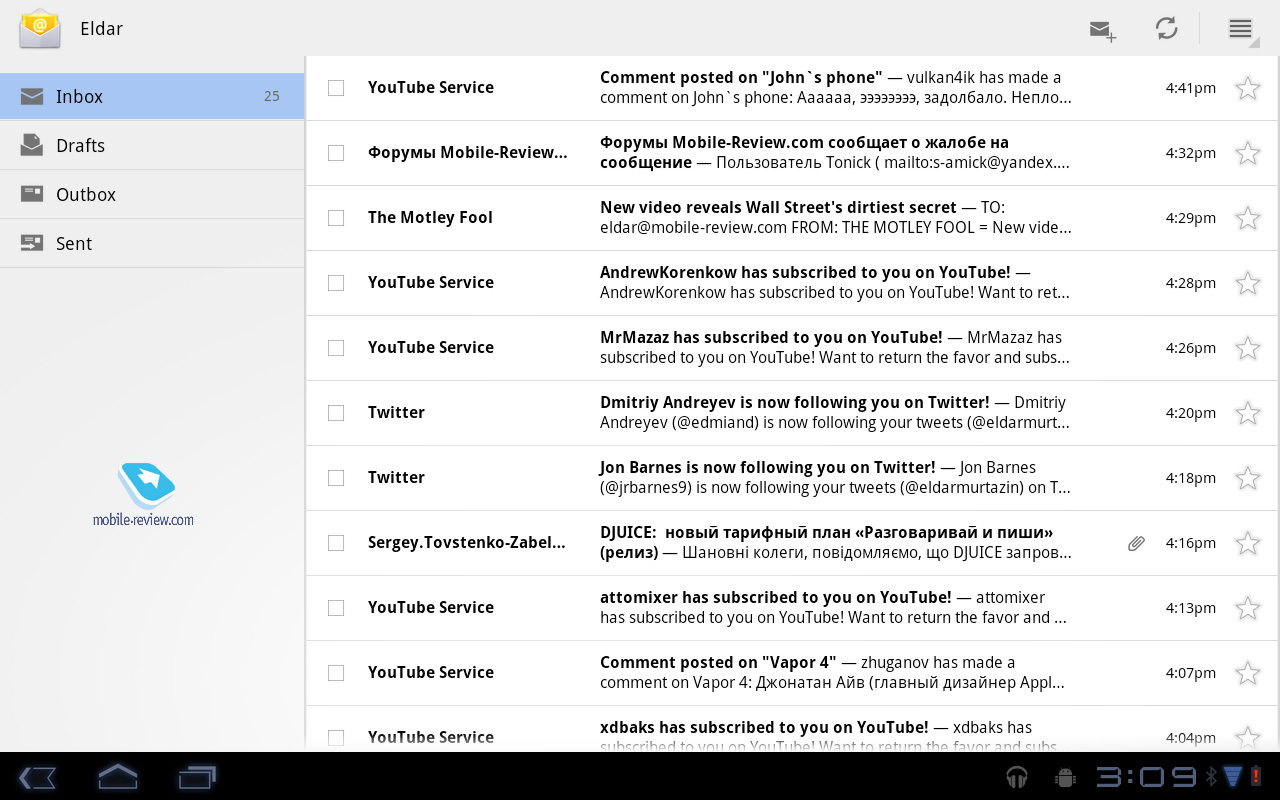Star the MrMazaz subscription email
The height and width of the screenshot is (800, 1280).
click(x=1248, y=348)
